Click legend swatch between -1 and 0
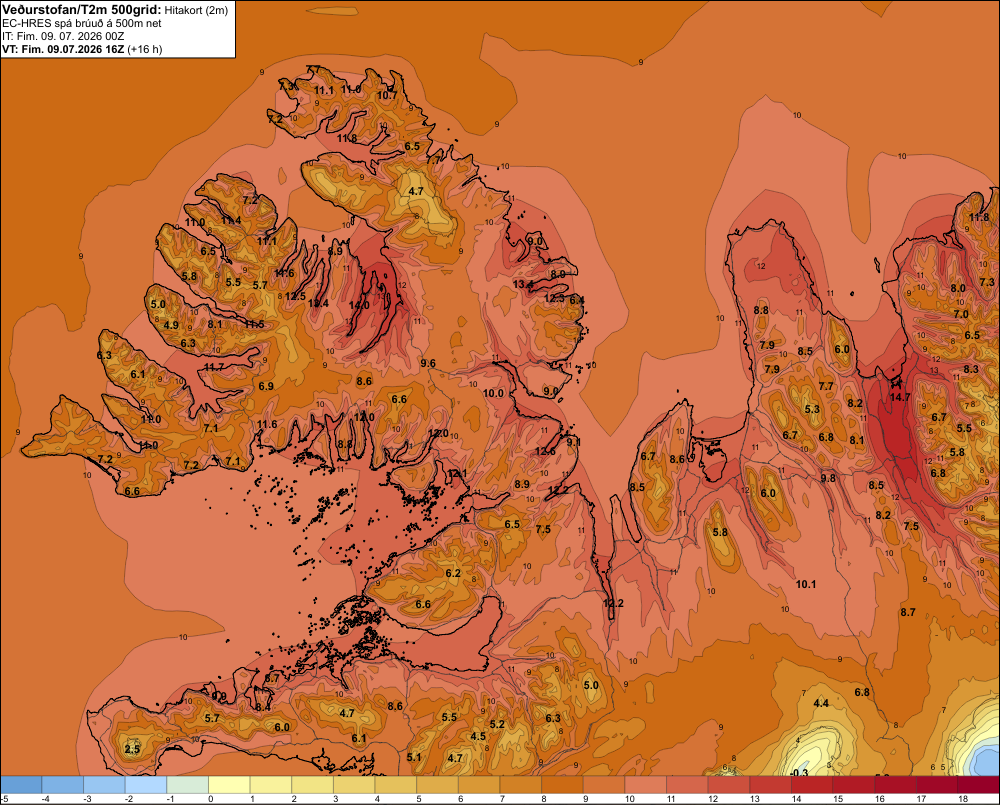 tap(188, 785)
